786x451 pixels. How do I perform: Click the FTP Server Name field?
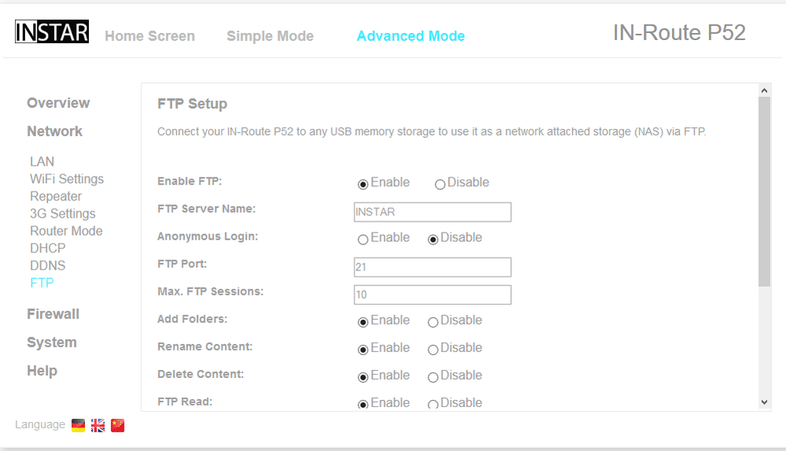click(x=432, y=212)
